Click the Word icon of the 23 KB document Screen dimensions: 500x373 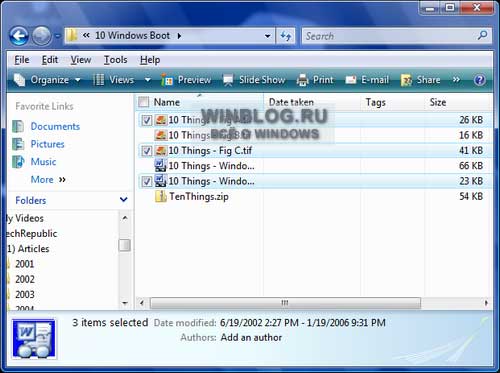(161, 181)
